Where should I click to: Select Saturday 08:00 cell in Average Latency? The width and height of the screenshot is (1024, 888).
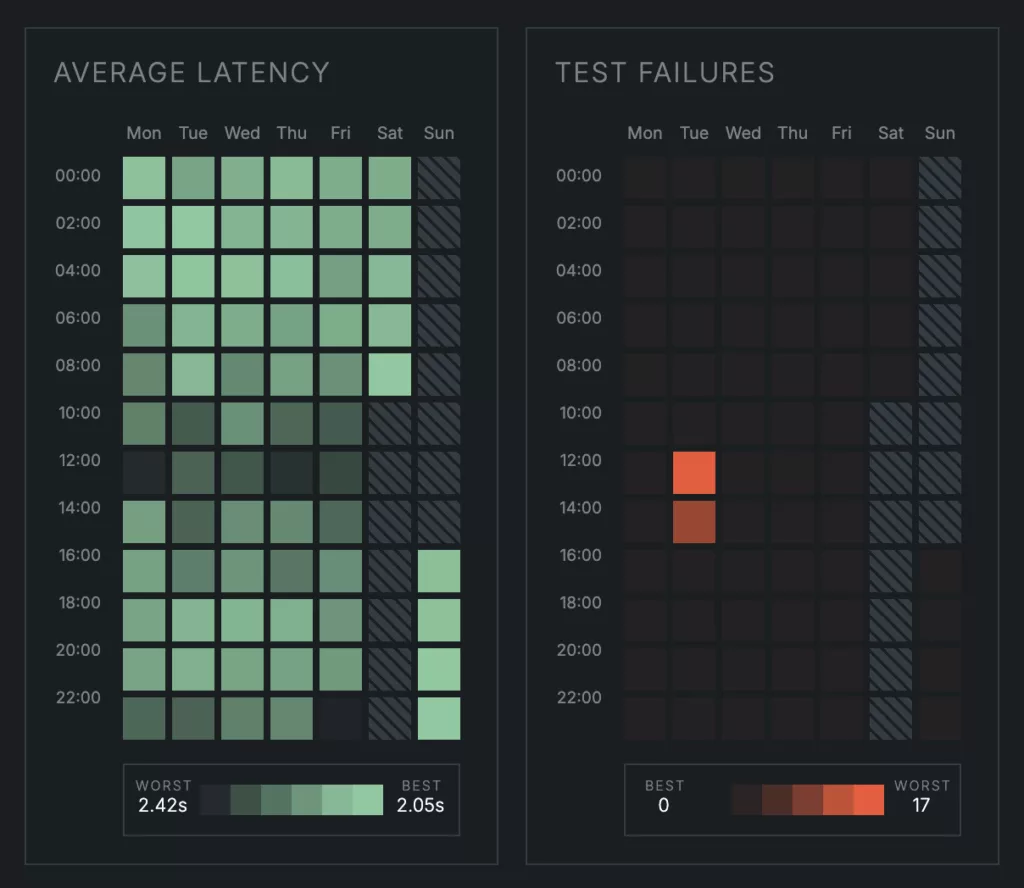(x=390, y=374)
